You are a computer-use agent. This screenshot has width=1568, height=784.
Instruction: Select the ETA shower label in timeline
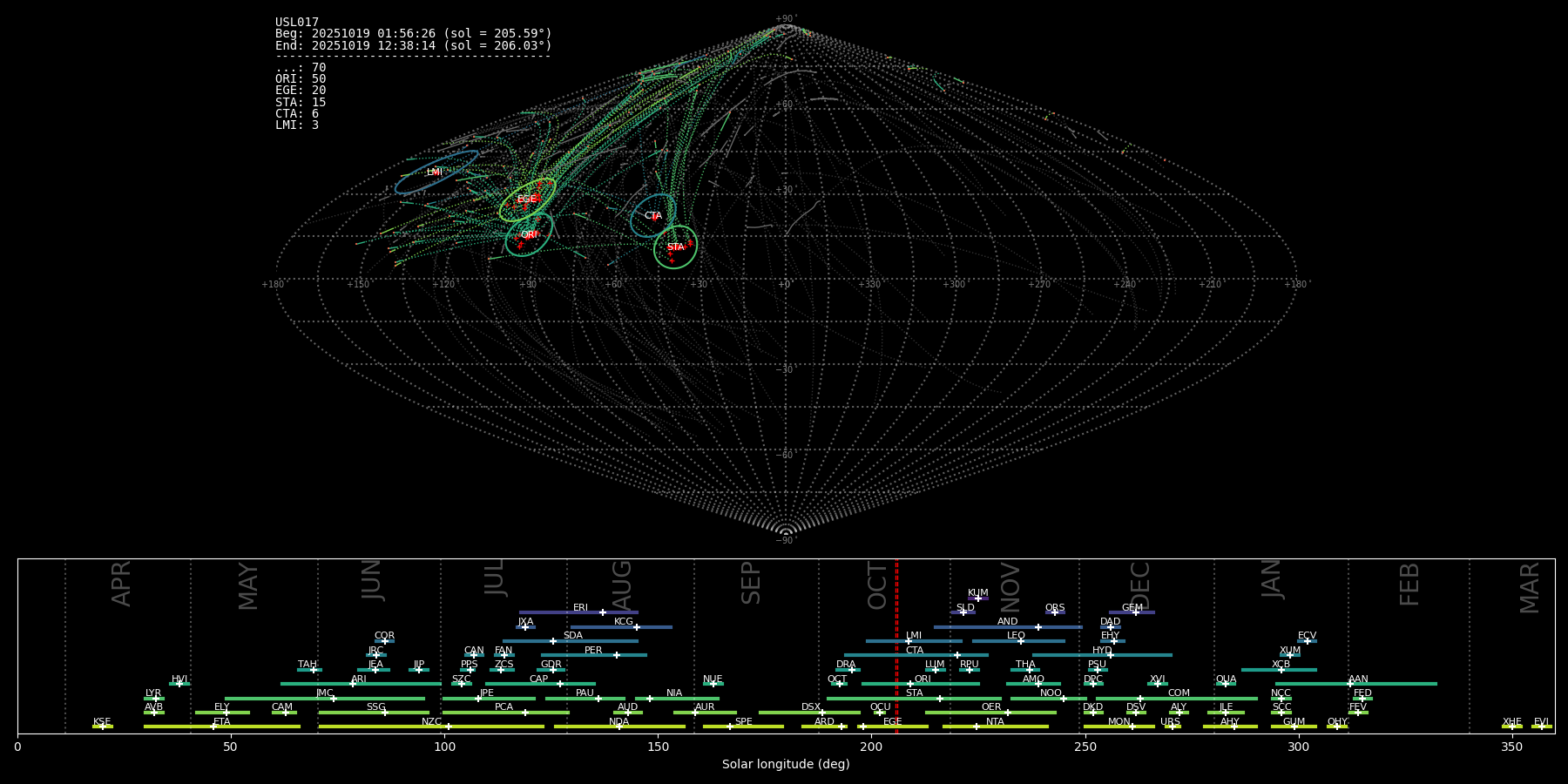222,722
